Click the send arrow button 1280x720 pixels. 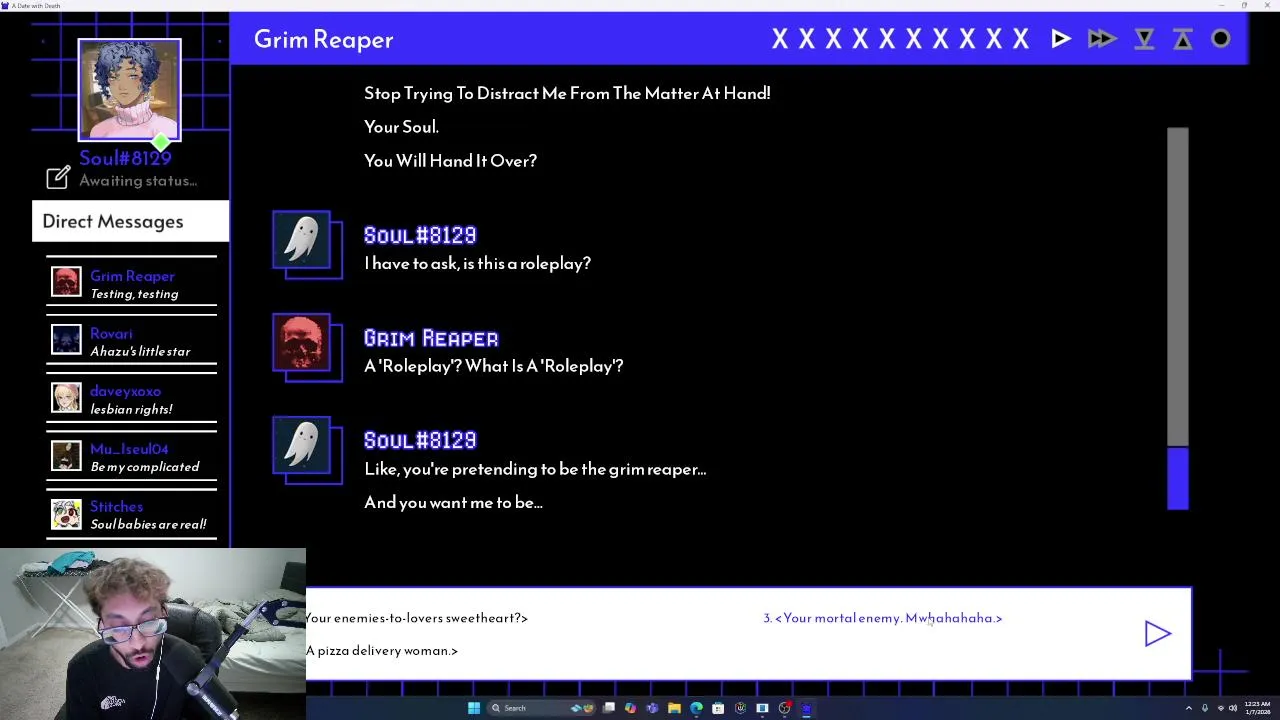1157,634
